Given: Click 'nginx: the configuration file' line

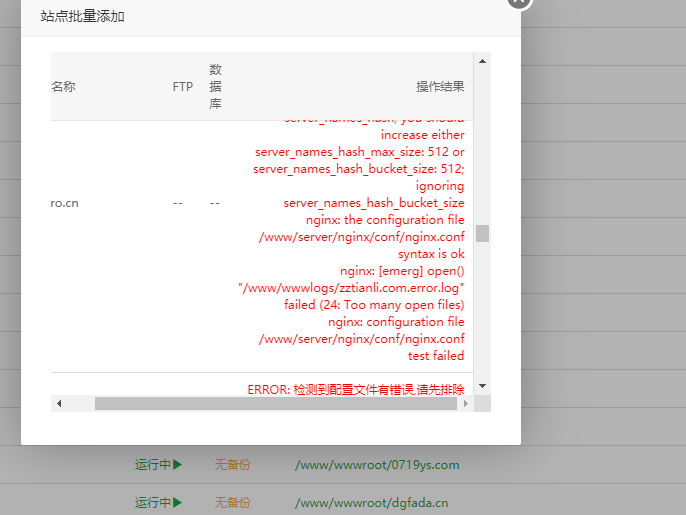Looking at the screenshot, I should point(385,220).
